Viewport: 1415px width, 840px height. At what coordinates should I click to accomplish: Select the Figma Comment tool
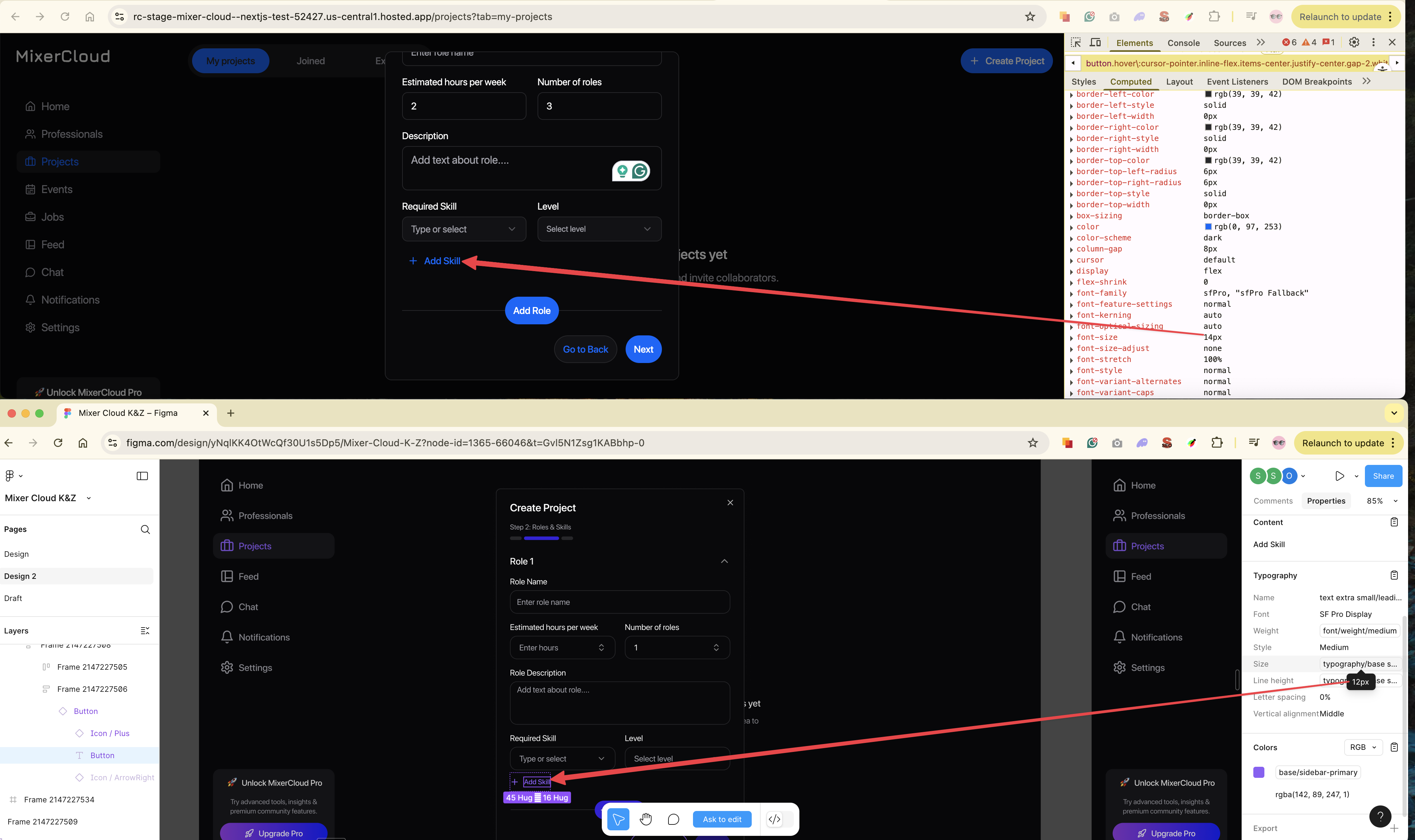(x=673, y=819)
